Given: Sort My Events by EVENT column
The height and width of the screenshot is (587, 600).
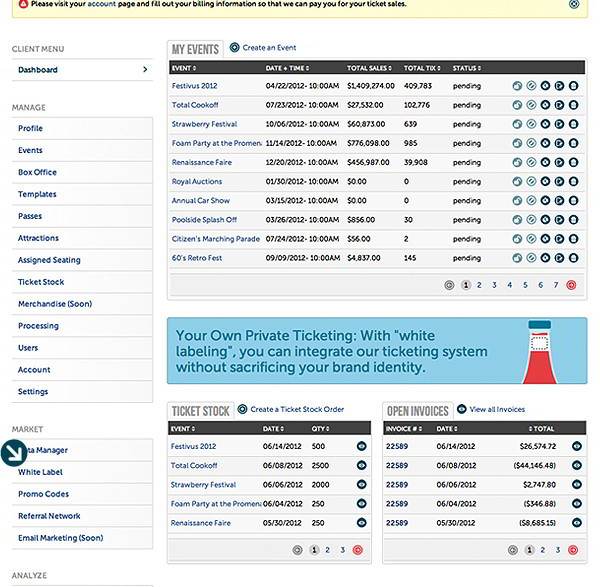Looking at the screenshot, I should pos(184,68).
